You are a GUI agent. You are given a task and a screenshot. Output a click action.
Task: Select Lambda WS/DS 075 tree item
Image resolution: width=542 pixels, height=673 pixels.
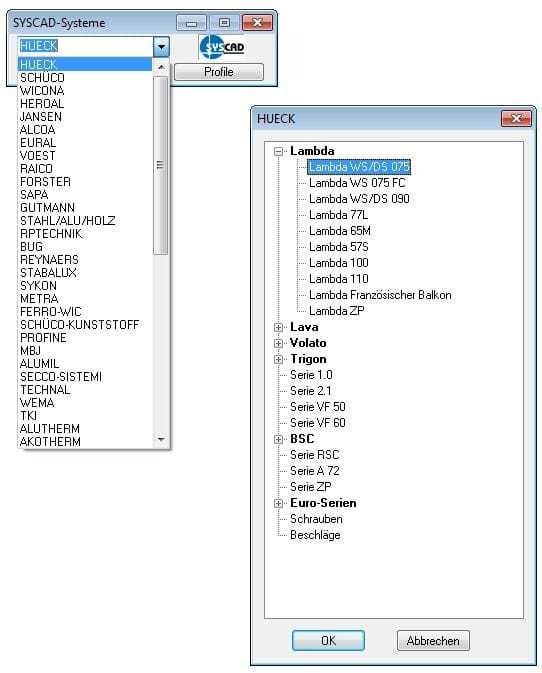tap(359, 167)
